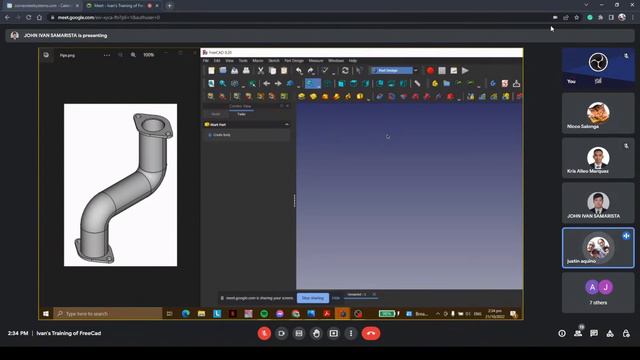Image resolution: width=640 pixels, height=360 pixels.
Task: Open FreeCAD Sketch menu
Action: (274, 60)
